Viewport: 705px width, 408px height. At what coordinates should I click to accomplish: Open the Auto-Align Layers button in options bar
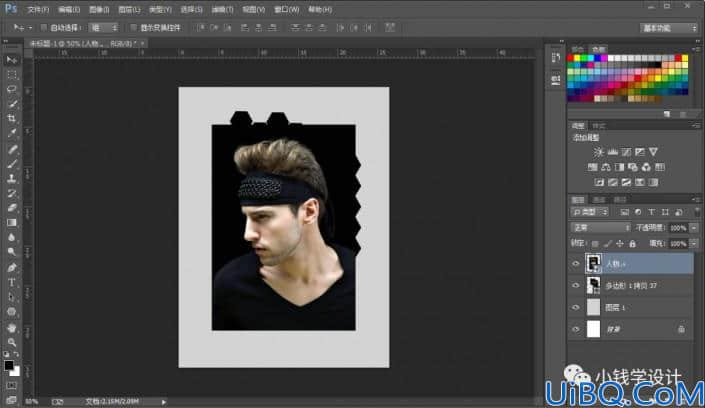[x=390, y=27]
